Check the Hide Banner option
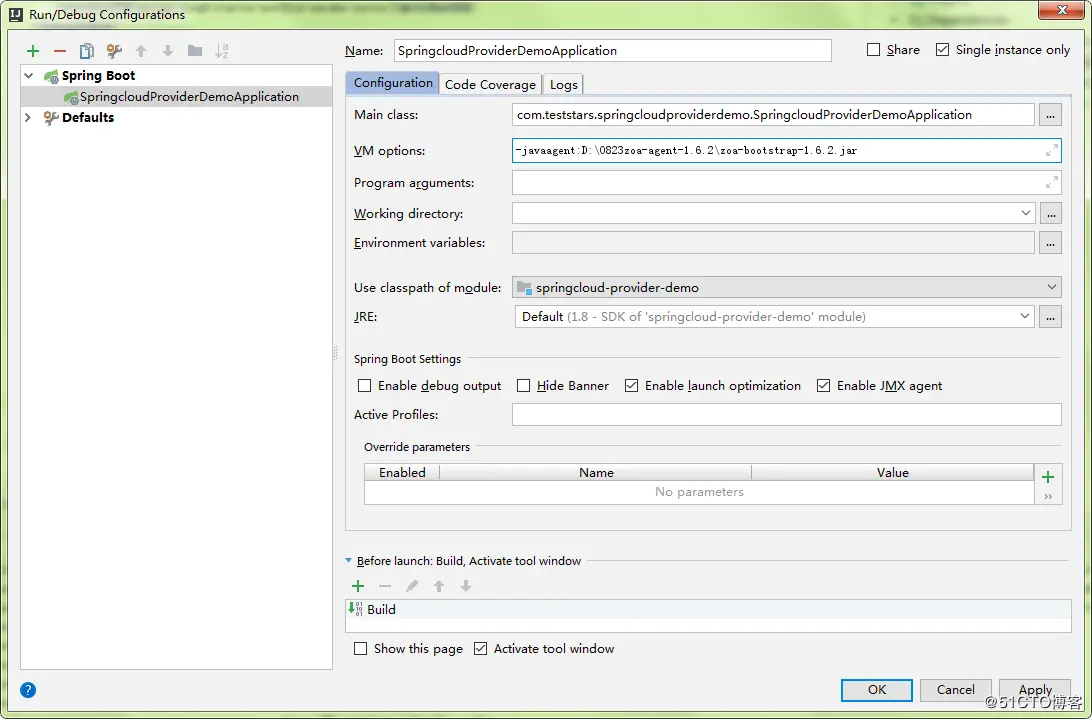1092x719 pixels. 524,385
